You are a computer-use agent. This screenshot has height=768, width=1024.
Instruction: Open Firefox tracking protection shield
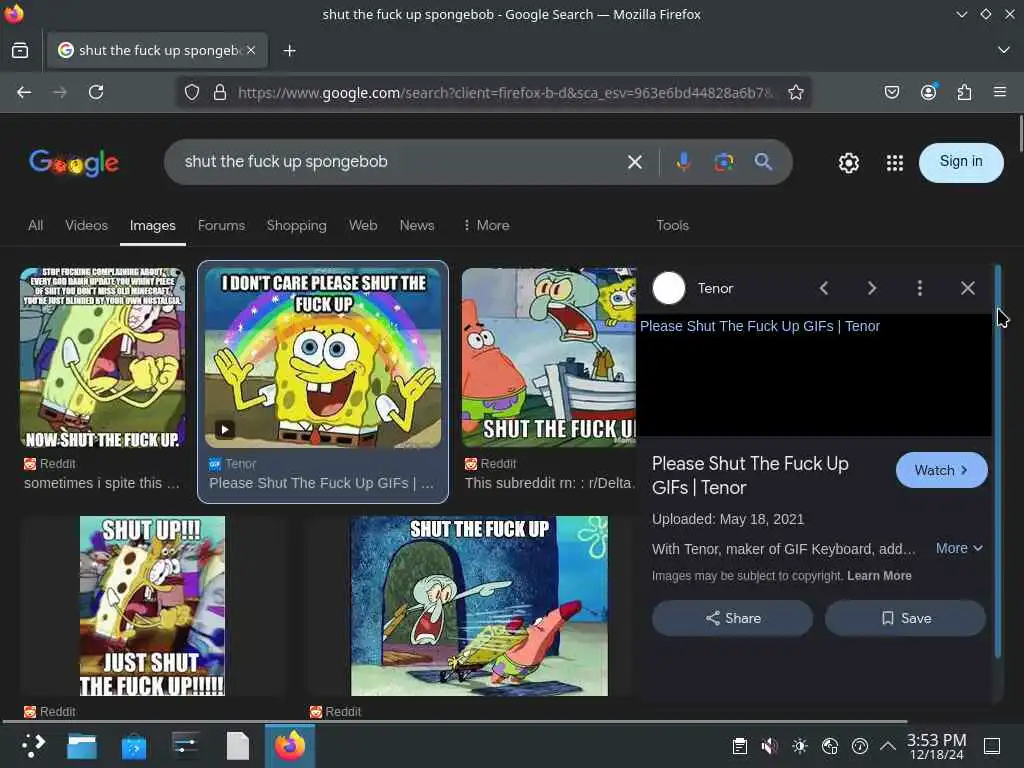[191, 92]
